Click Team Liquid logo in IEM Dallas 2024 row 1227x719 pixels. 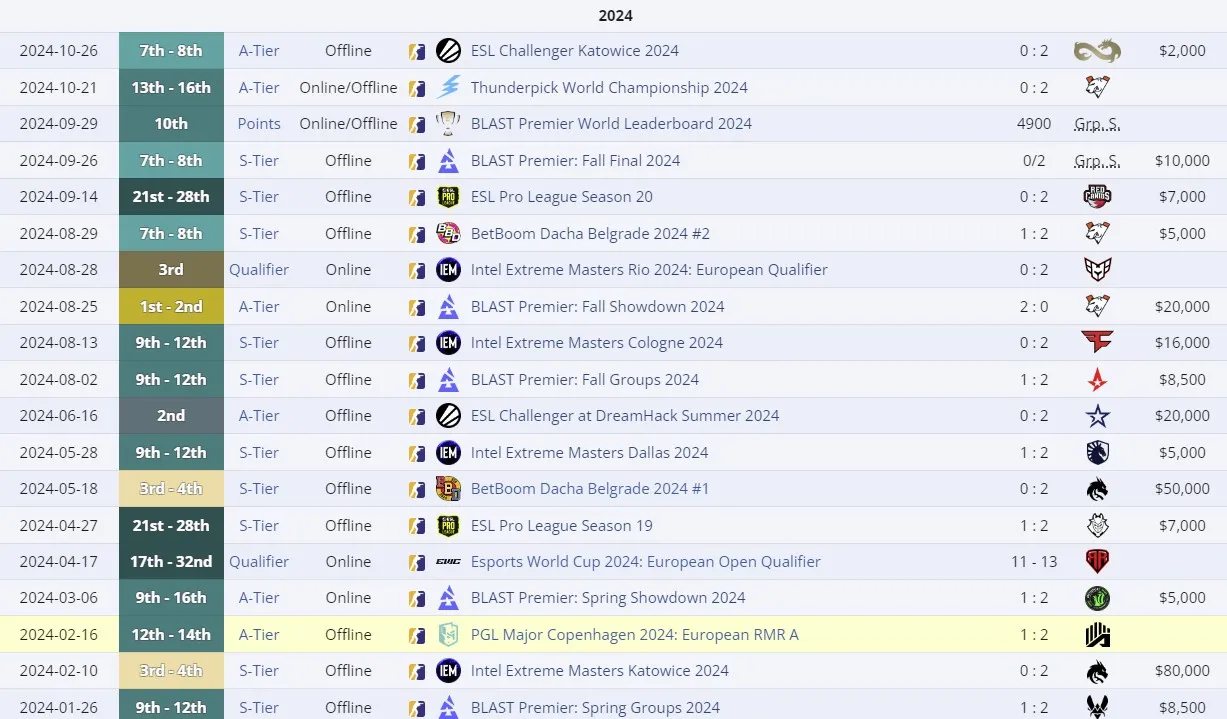(1097, 452)
